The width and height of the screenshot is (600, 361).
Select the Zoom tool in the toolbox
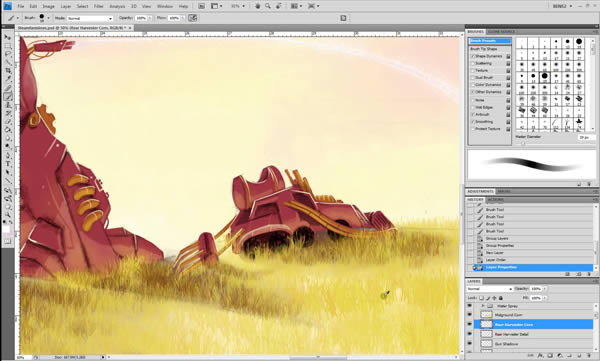pyautogui.click(x=8, y=215)
